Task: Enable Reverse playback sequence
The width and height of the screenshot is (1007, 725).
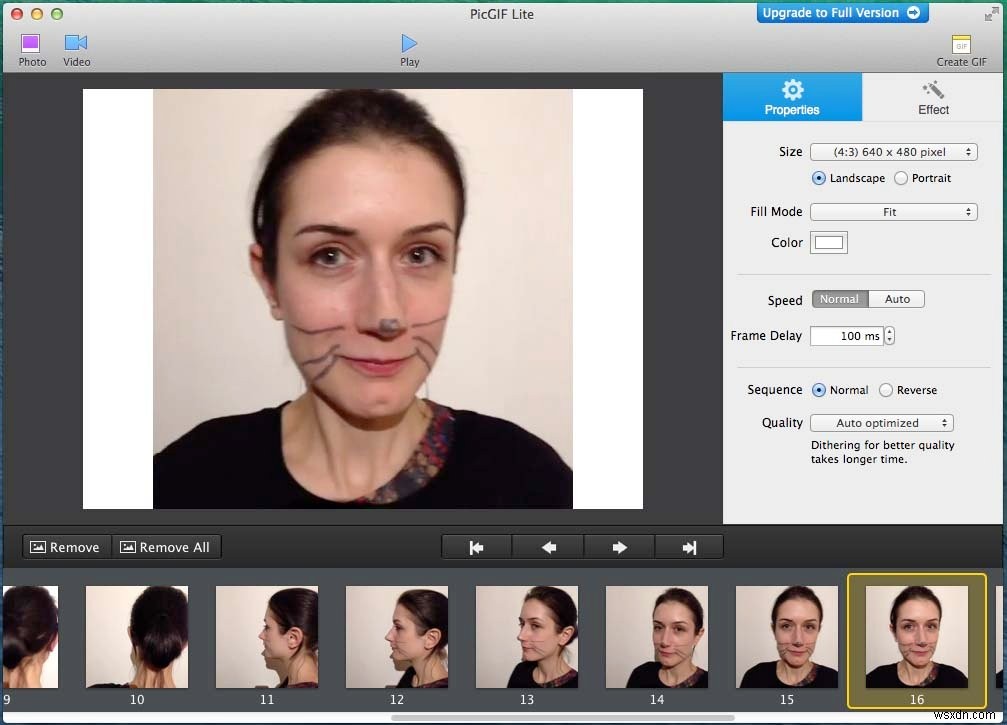Action: [884, 390]
